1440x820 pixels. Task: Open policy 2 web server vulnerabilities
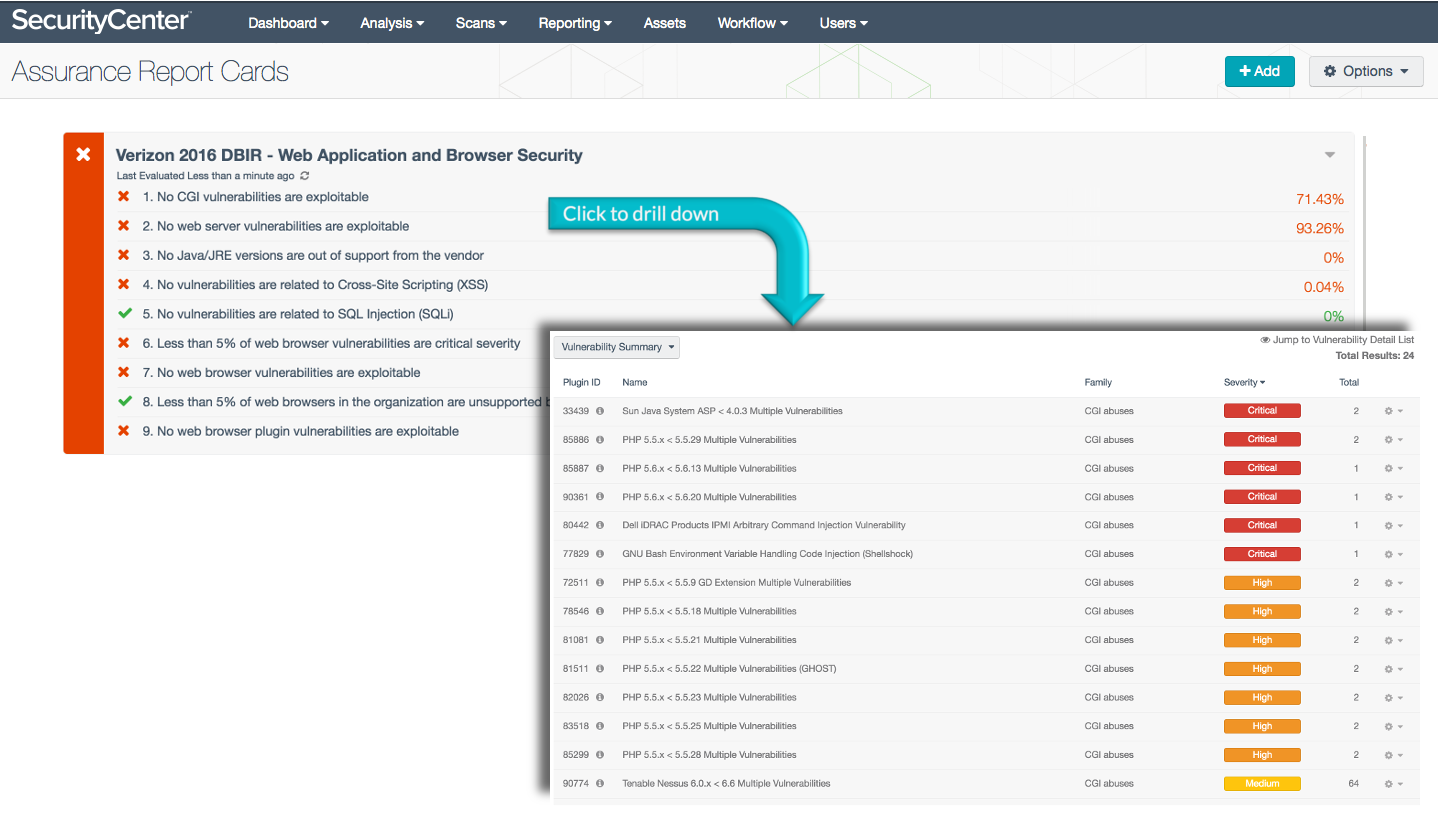[275, 226]
